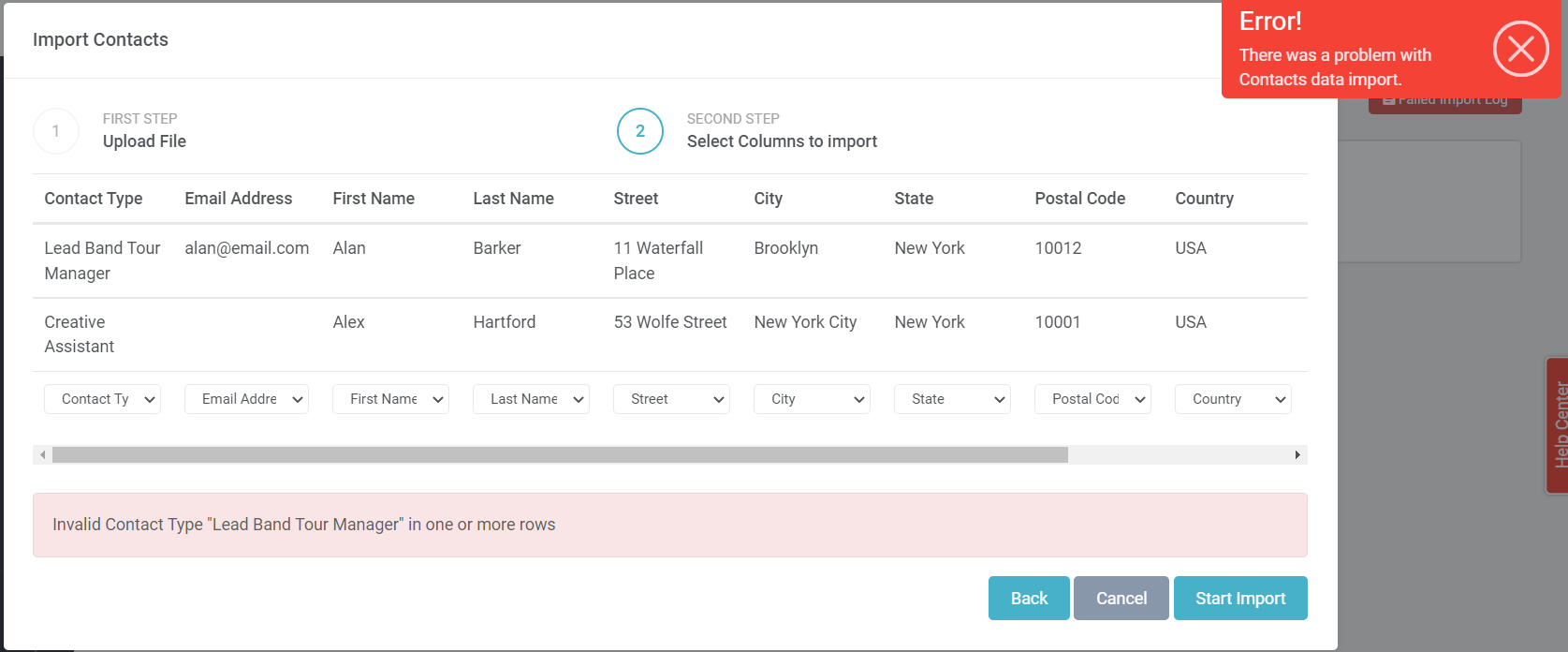Expand the Street column dropdown

click(x=671, y=399)
